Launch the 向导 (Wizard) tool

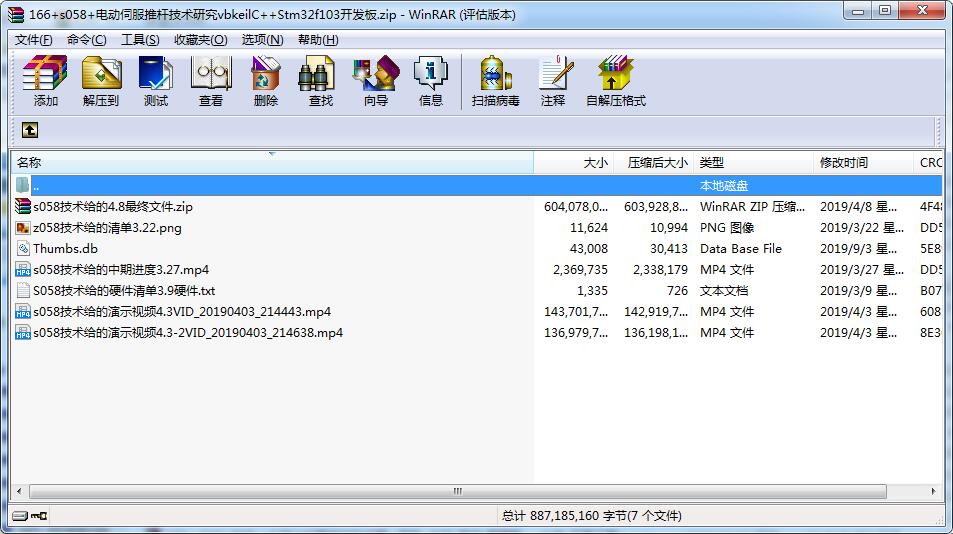(x=376, y=81)
